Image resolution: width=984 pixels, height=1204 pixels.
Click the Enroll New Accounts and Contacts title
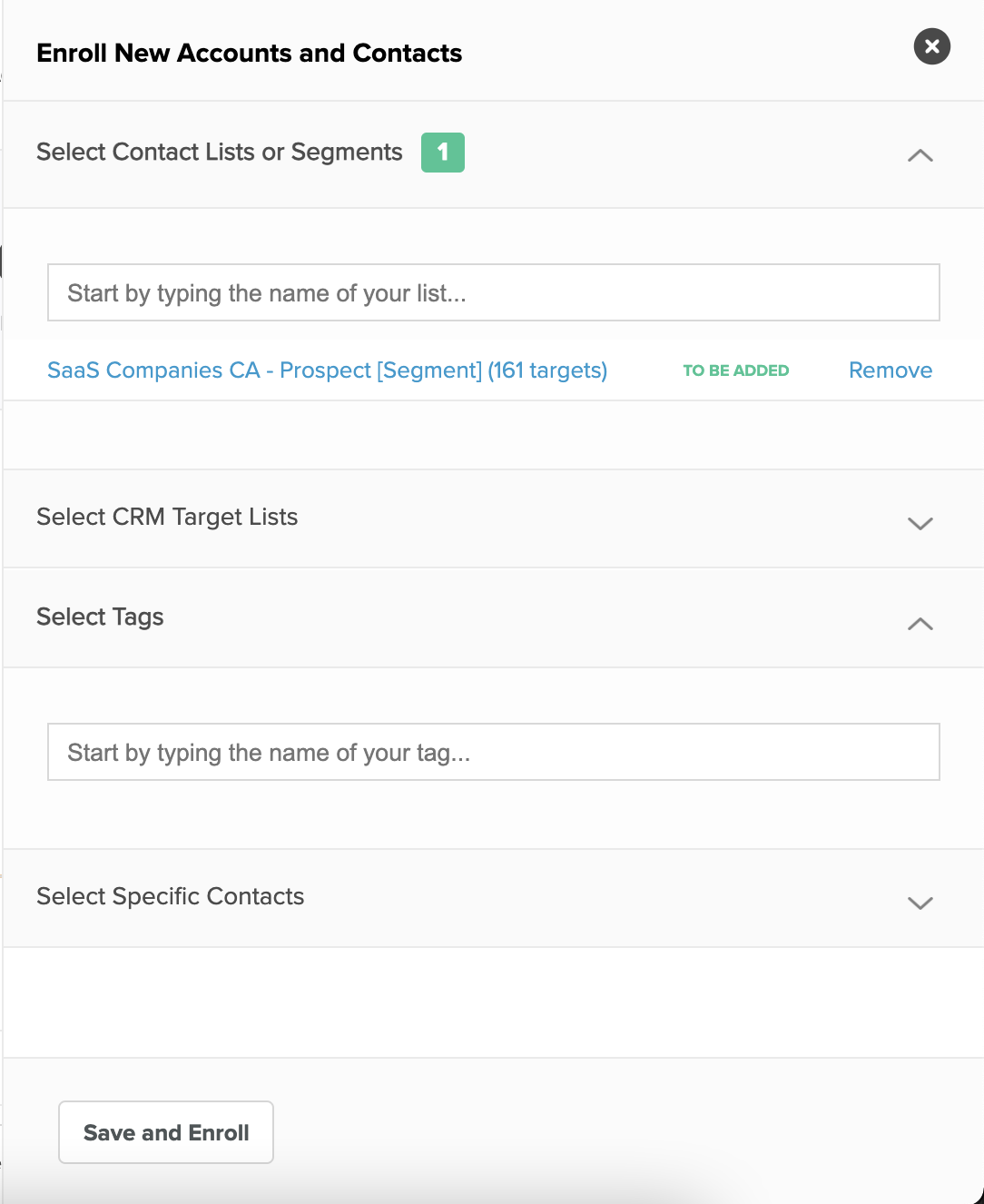point(249,53)
